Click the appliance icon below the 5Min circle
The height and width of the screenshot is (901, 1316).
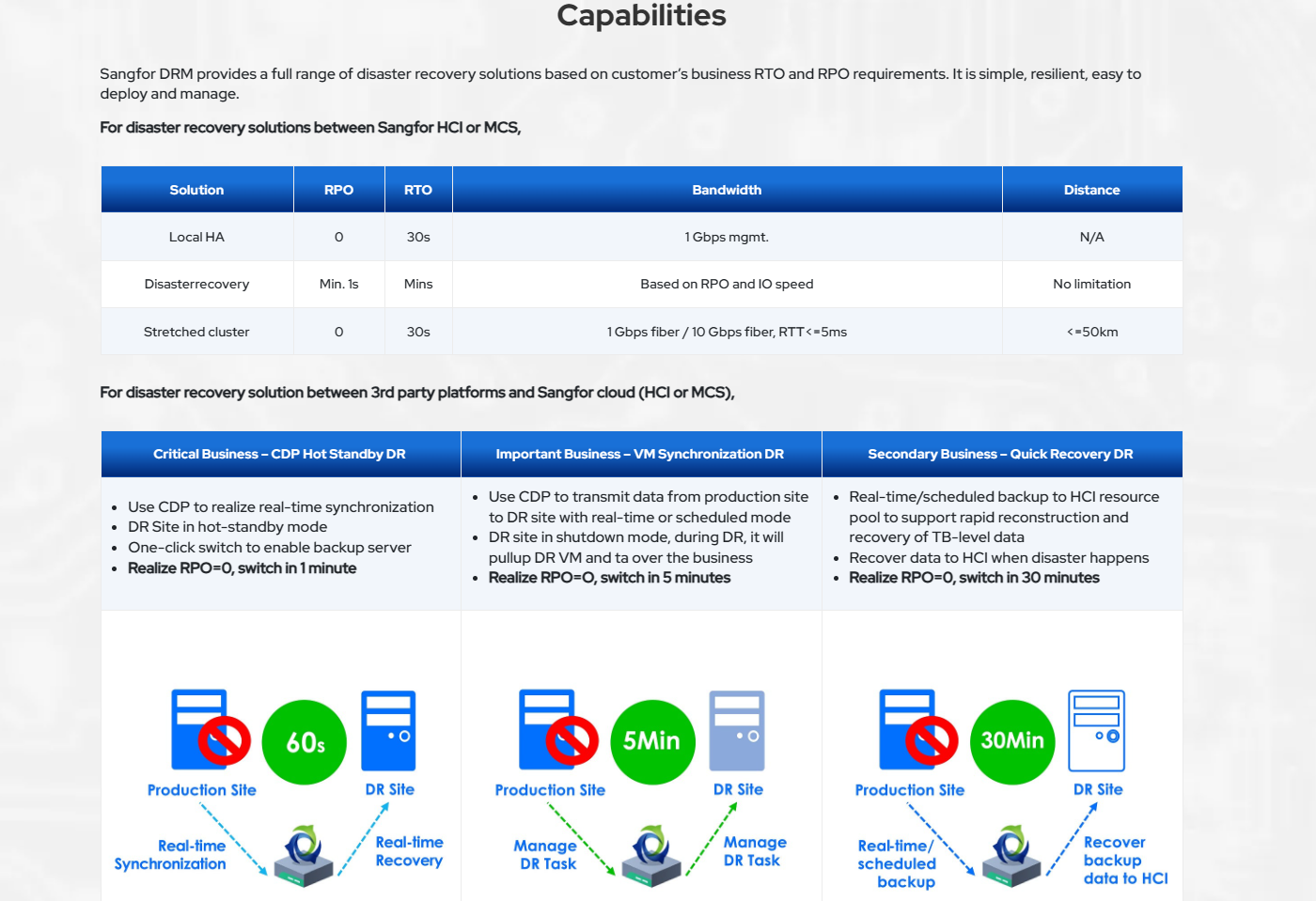coord(650,857)
